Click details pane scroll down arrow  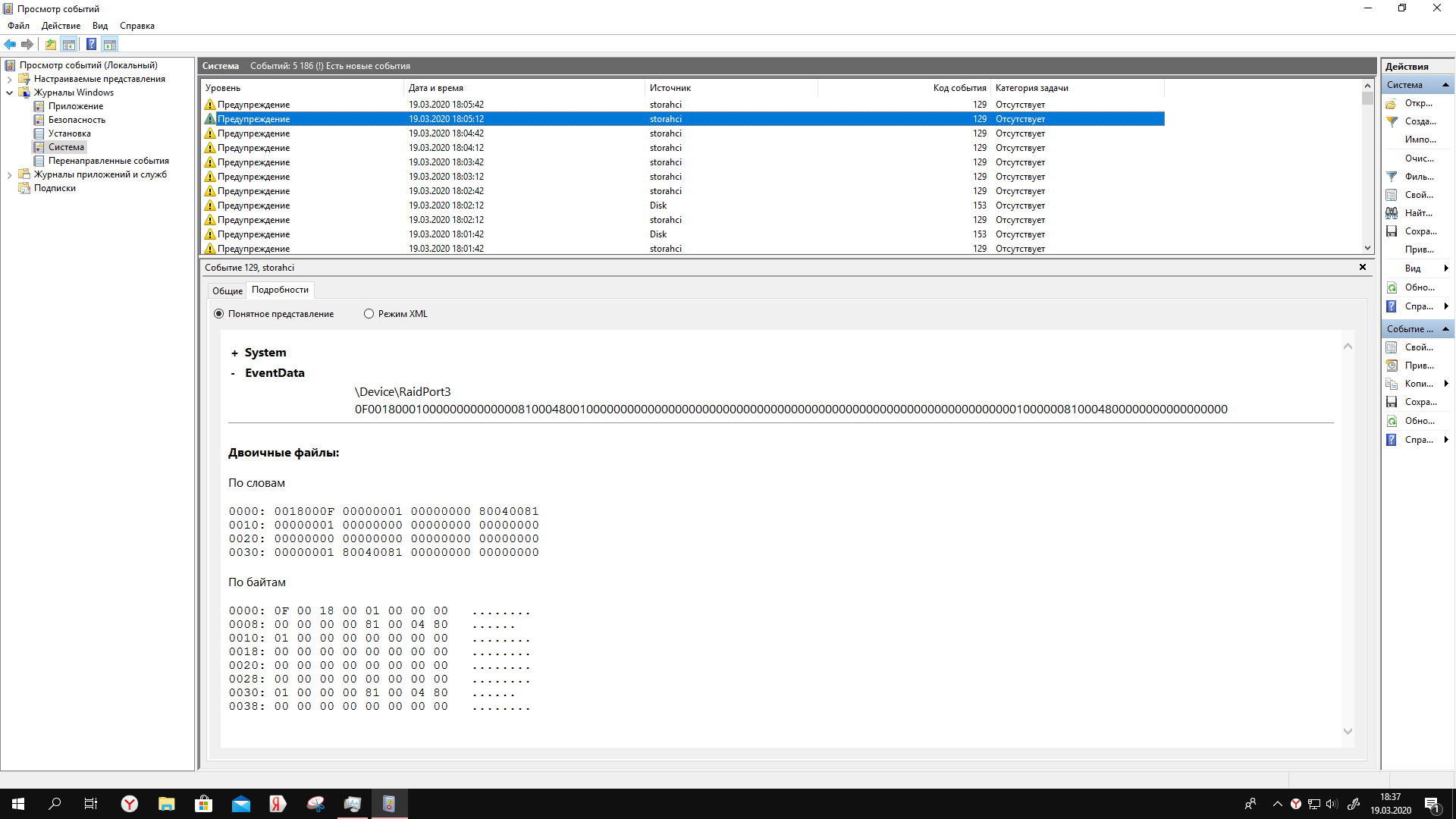click(x=1348, y=732)
